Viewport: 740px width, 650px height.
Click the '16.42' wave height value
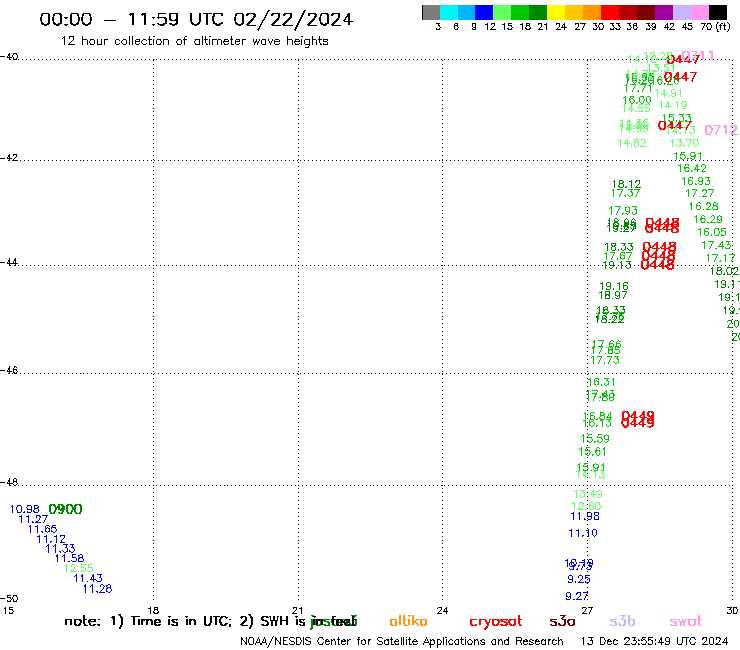(x=692, y=169)
